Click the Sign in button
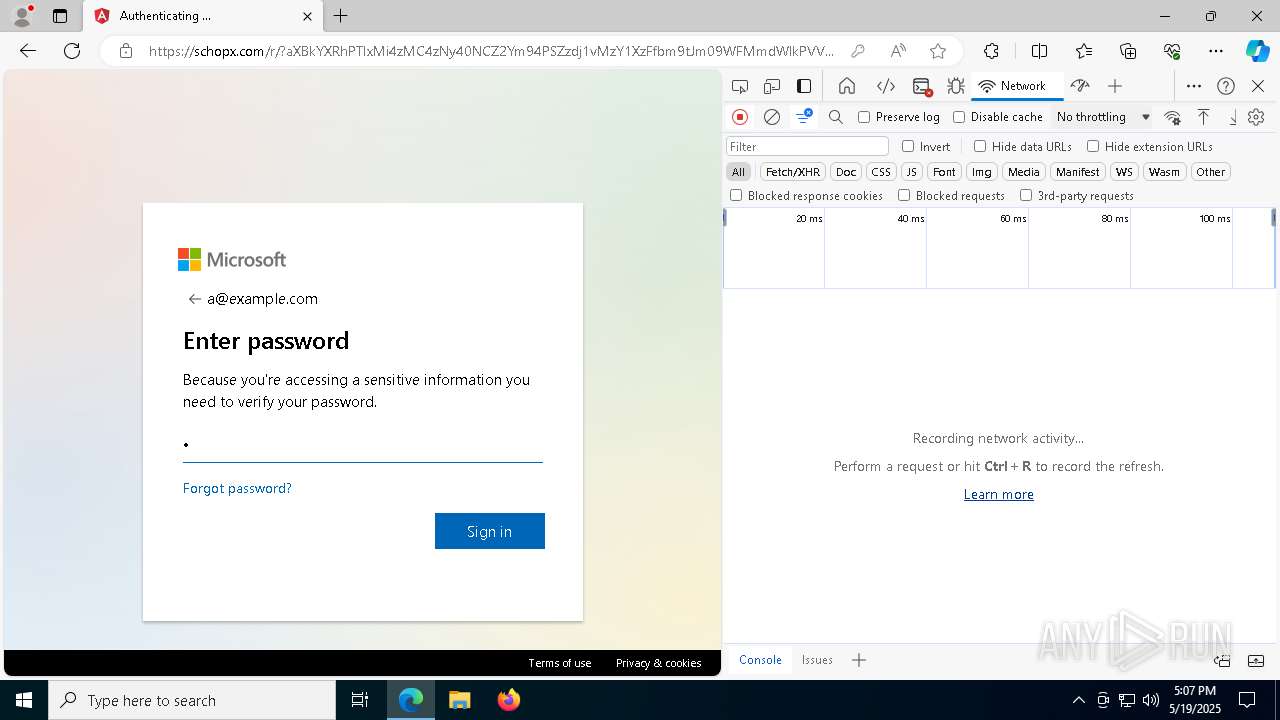The width and height of the screenshot is (1280, 720). coord(490,531)
